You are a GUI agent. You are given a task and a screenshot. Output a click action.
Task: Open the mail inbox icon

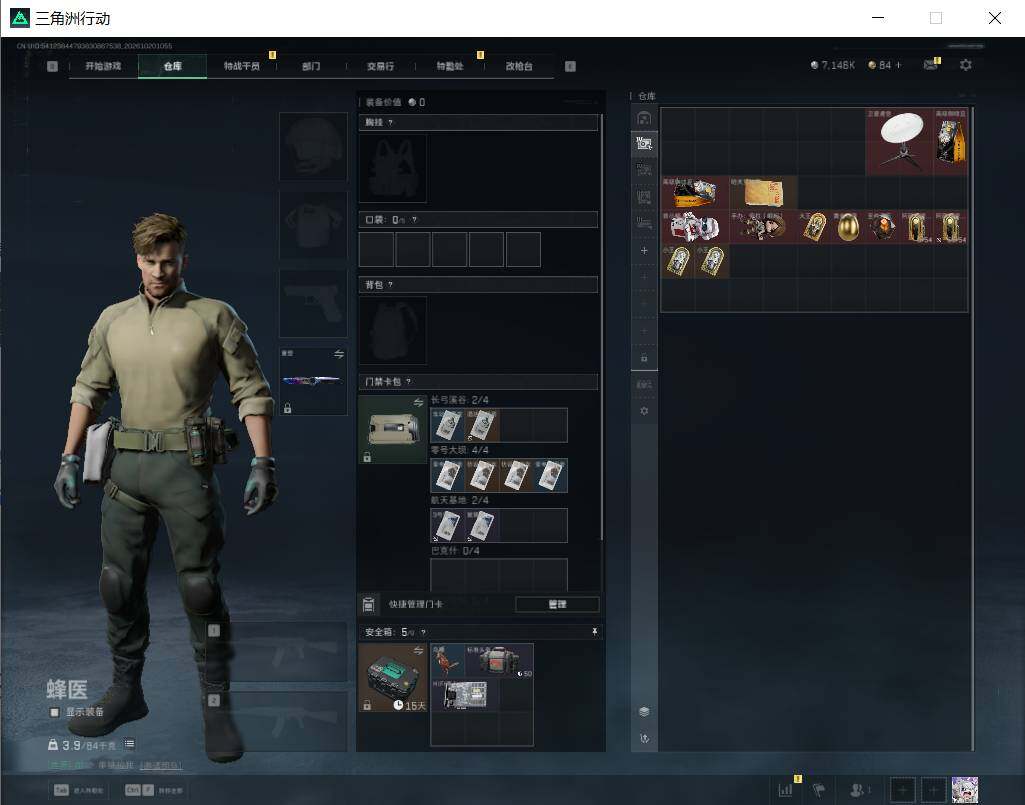[x=931, y=65]
